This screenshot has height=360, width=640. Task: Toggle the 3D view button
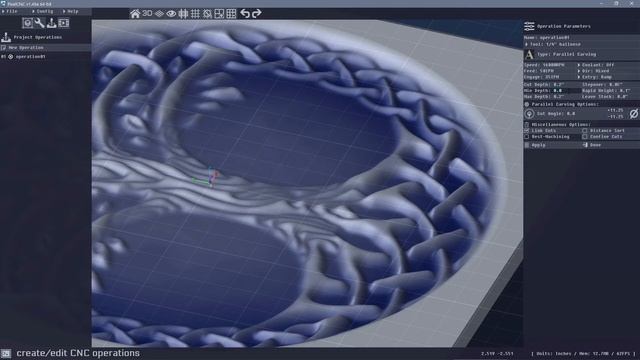[147, 13]
